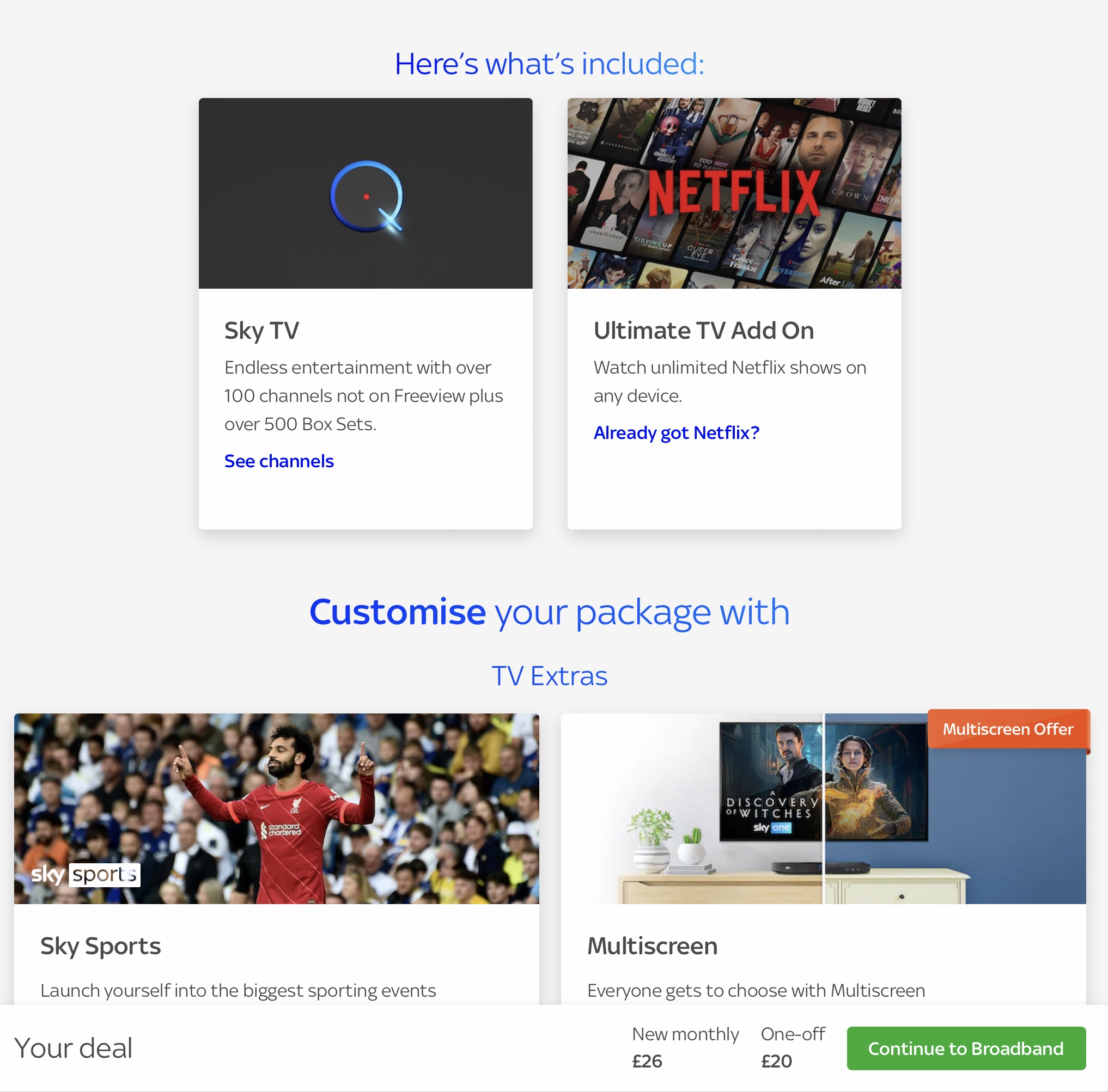This screenshot has width=1108, height=1092.
Task: Click the Your deal label
Action: click(74, 1048)
